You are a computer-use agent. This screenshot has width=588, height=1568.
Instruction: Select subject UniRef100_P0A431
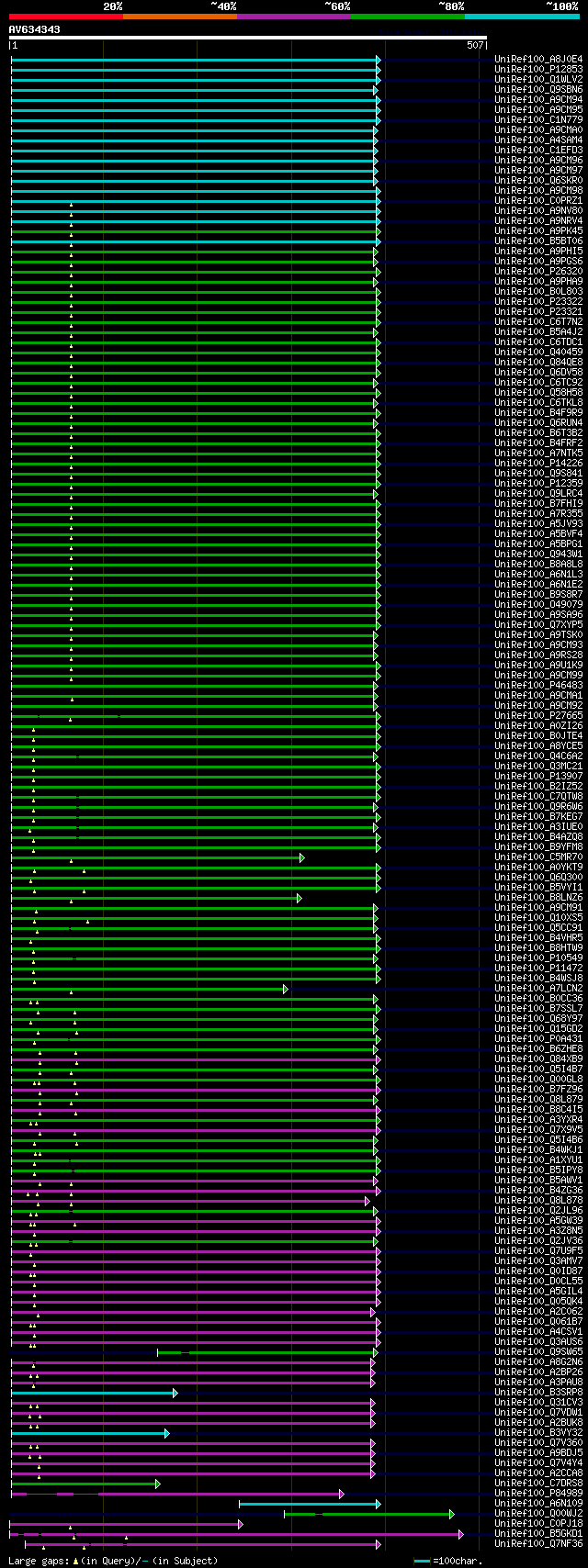(x=538, y=1038)
